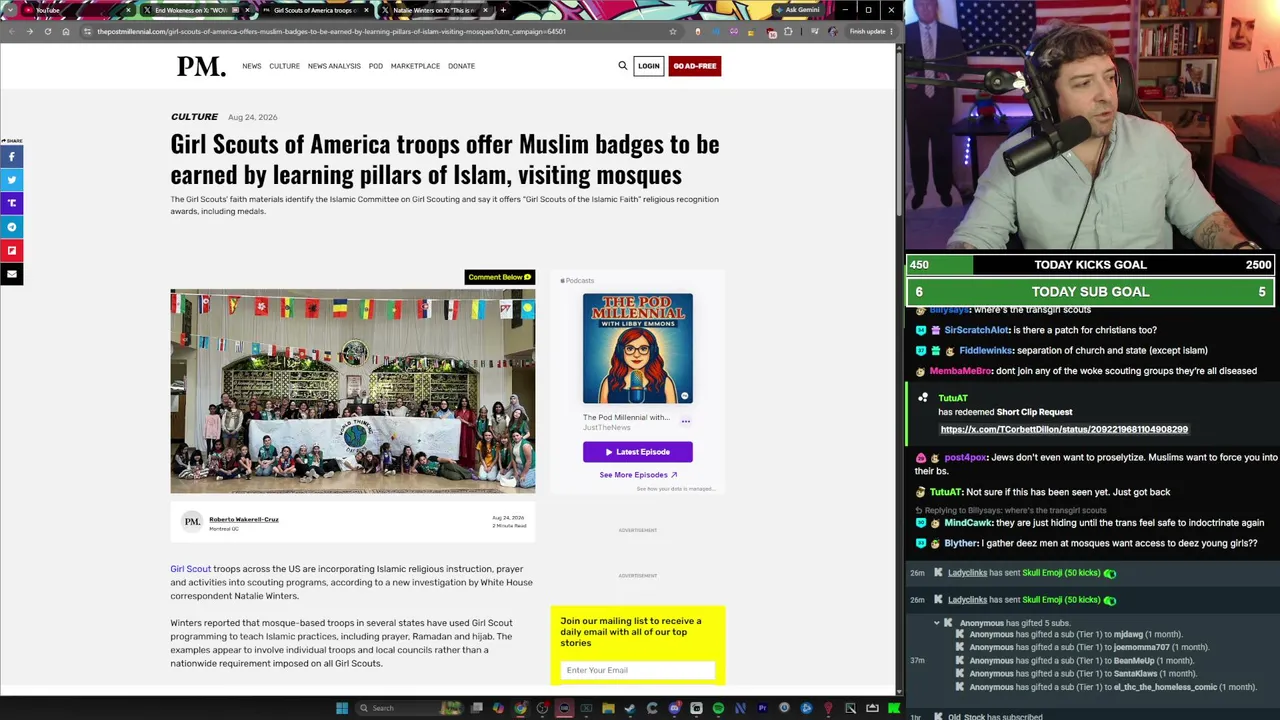
Task: Jump to comments with Comment Below button
Action: tap(500, 277)
